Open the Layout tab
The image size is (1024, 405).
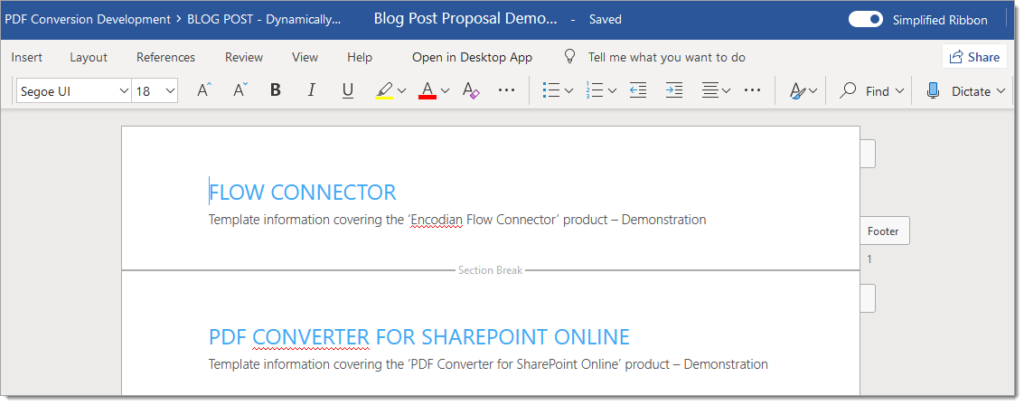pos(88,57)
